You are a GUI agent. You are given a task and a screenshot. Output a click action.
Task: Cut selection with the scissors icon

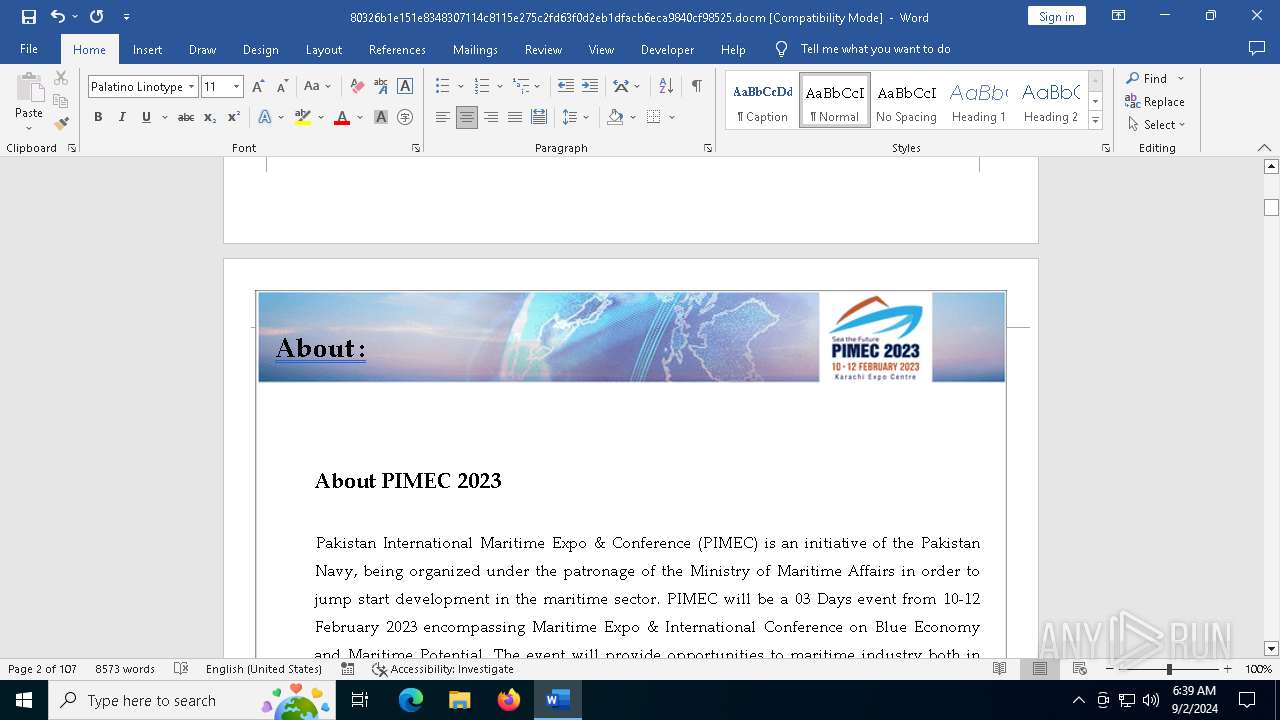tap(61, 78)
